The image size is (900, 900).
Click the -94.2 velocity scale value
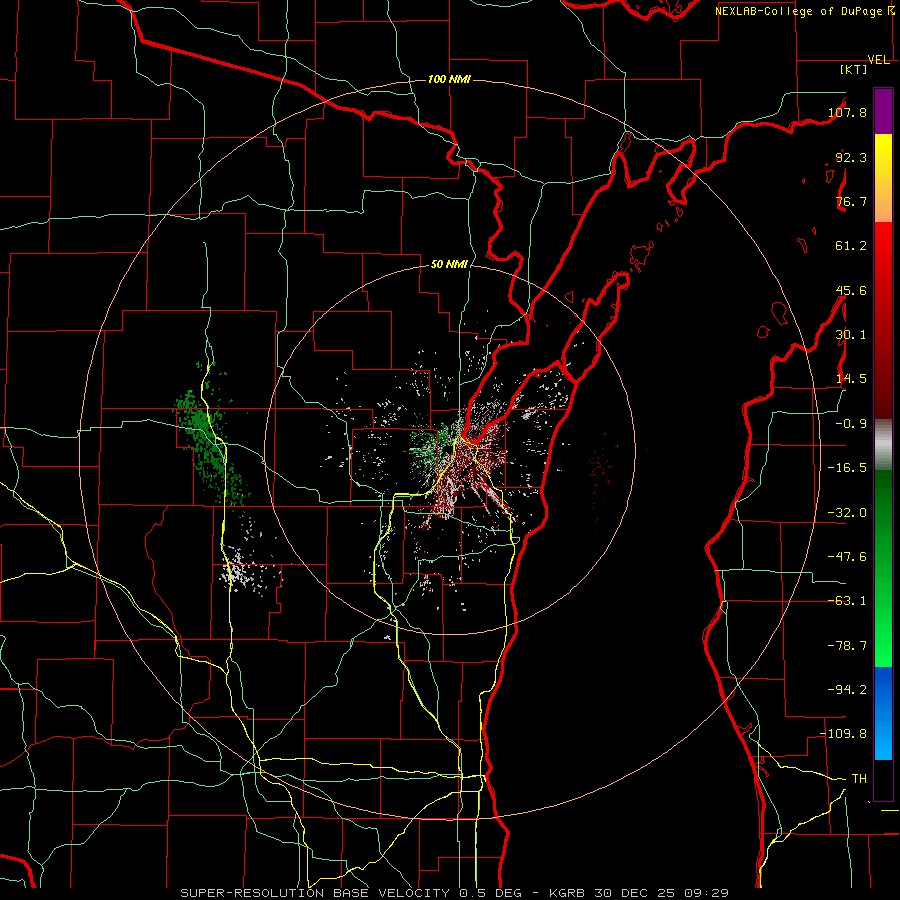coord(847,690)
